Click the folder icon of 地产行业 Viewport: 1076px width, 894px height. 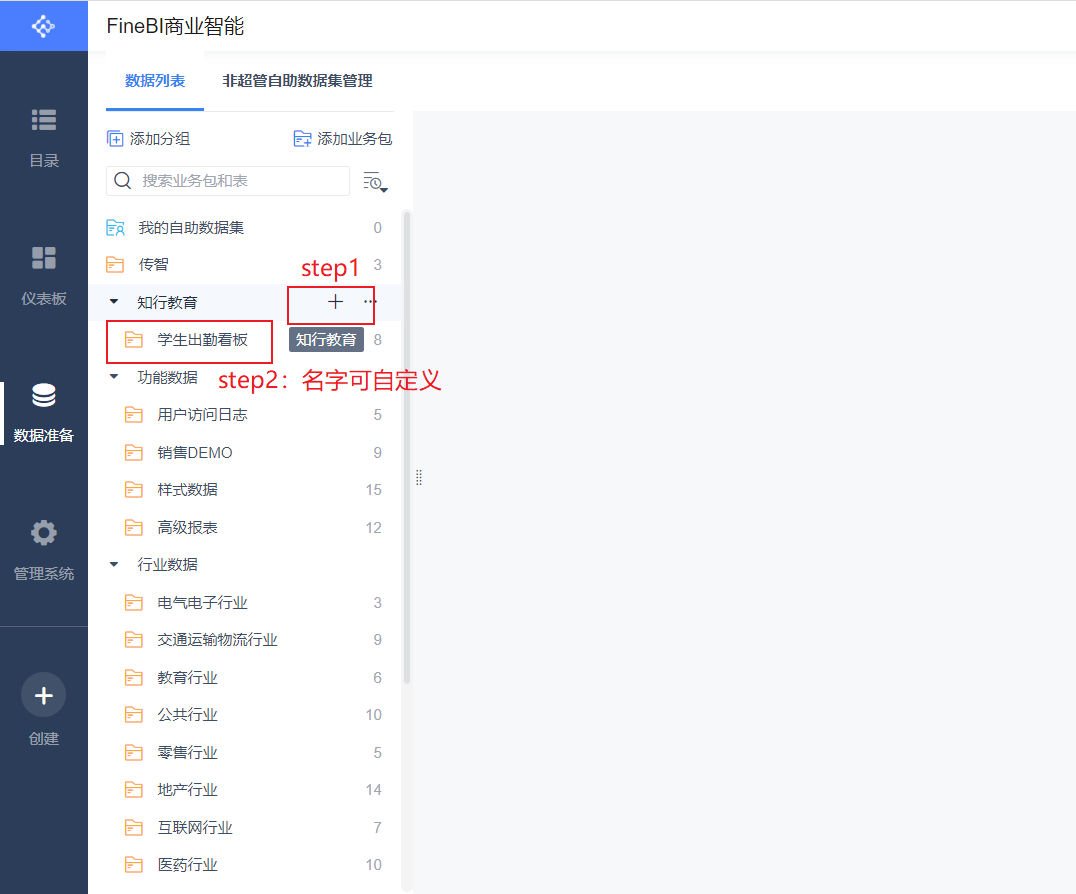point(134,790)
